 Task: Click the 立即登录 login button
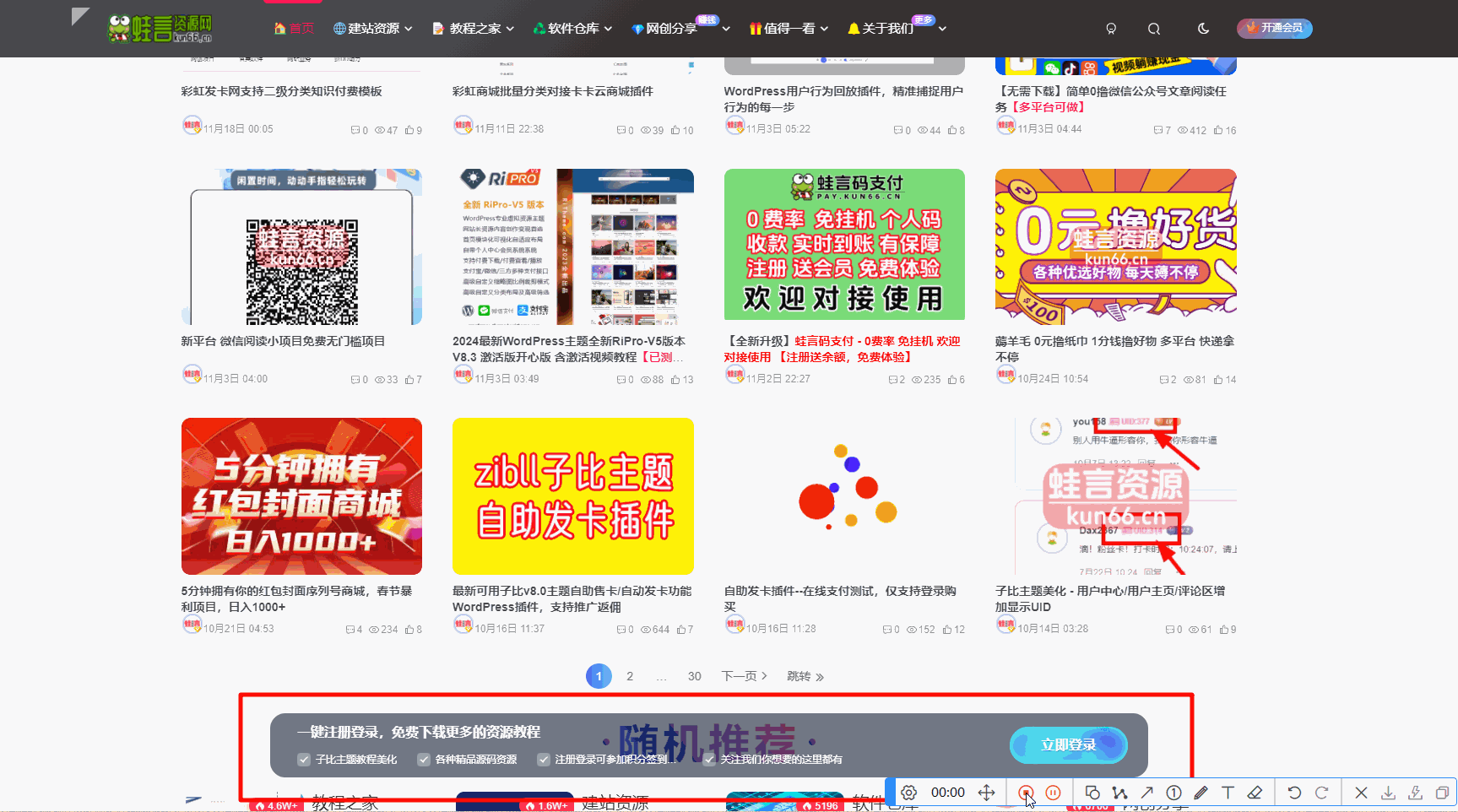point(1068,745)
